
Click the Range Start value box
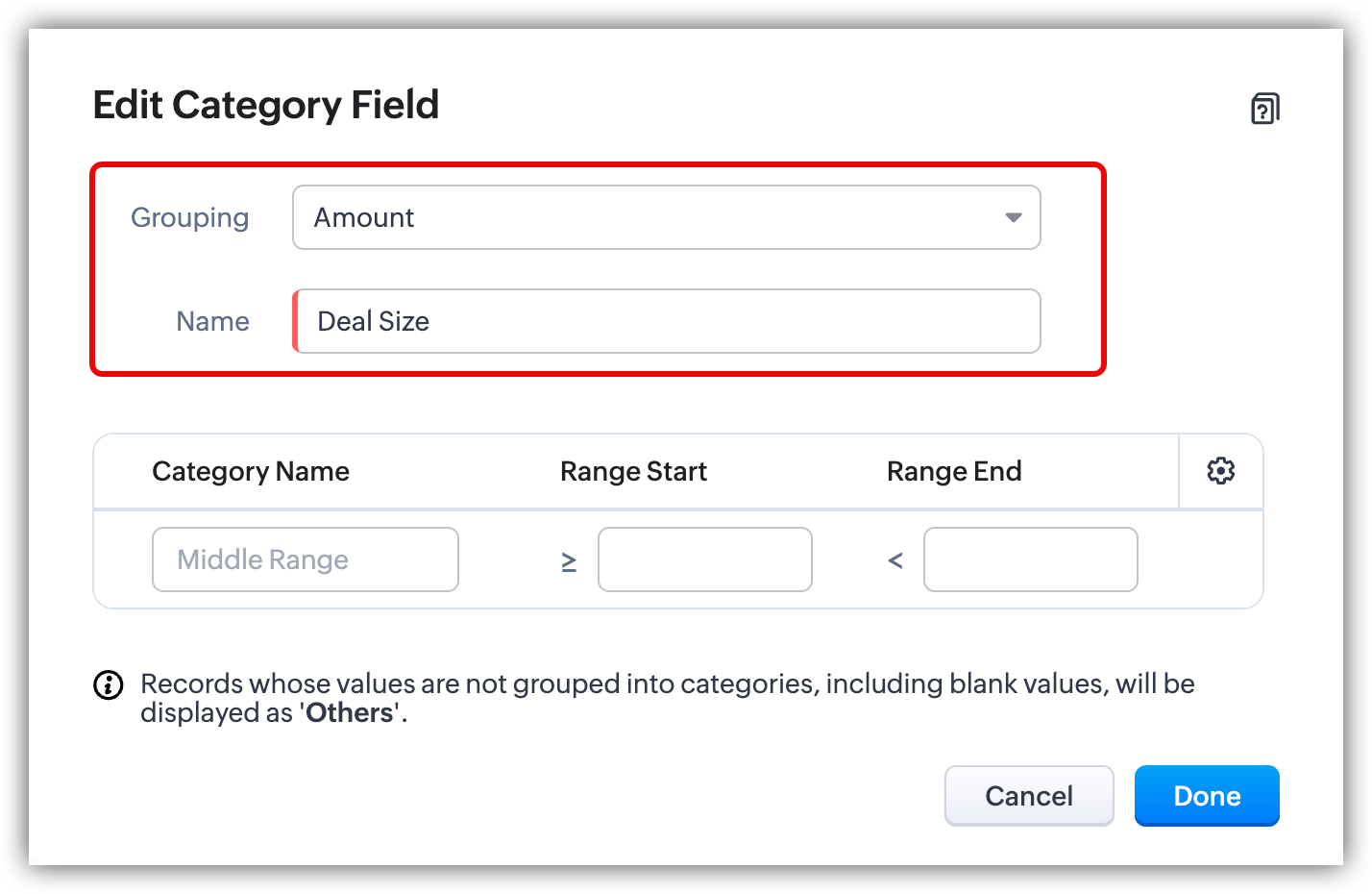click(x=704, y=559)
